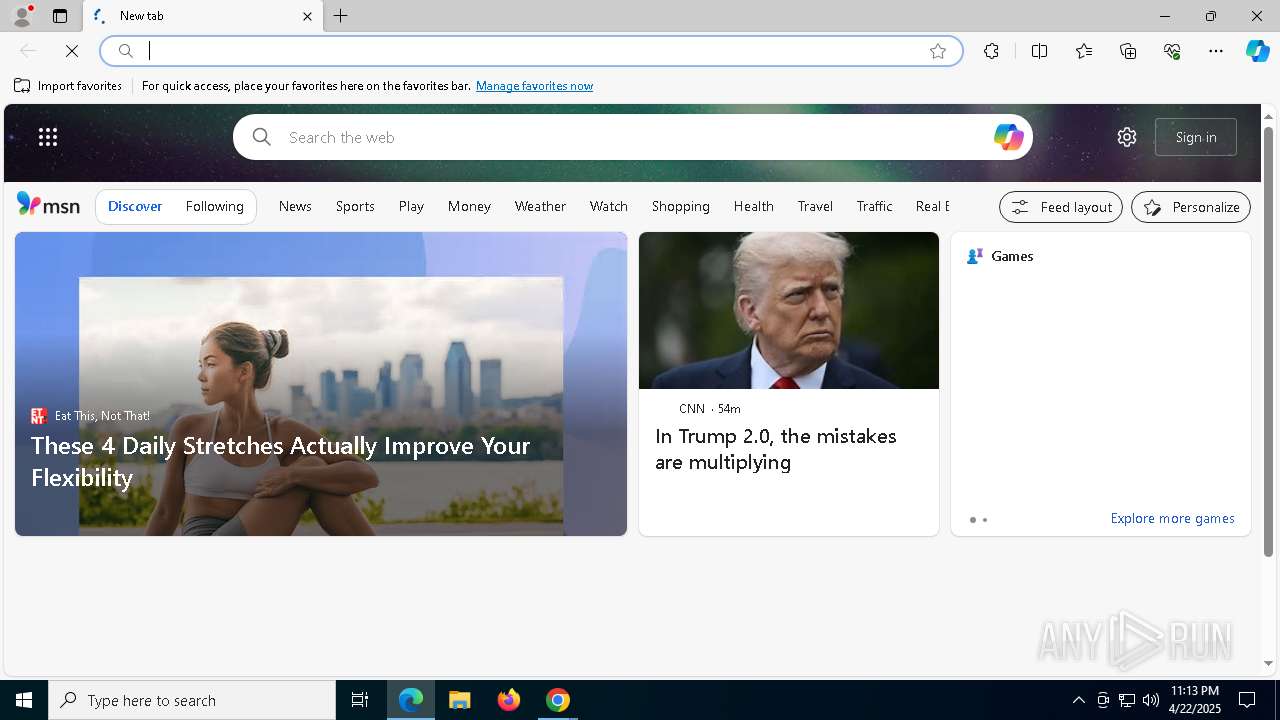Click the back navigation arrow
This screenshot has width=1280, height=720.
pyautogui.click(x=28, y=51)
